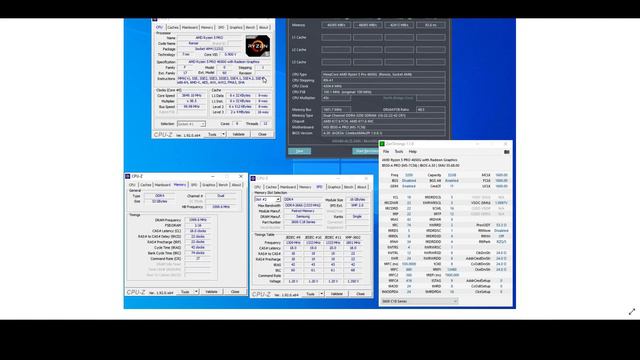640x360 pixels.
Task: Click the BIOS Version field in the AIDA64 window
Action: (383, 133)
